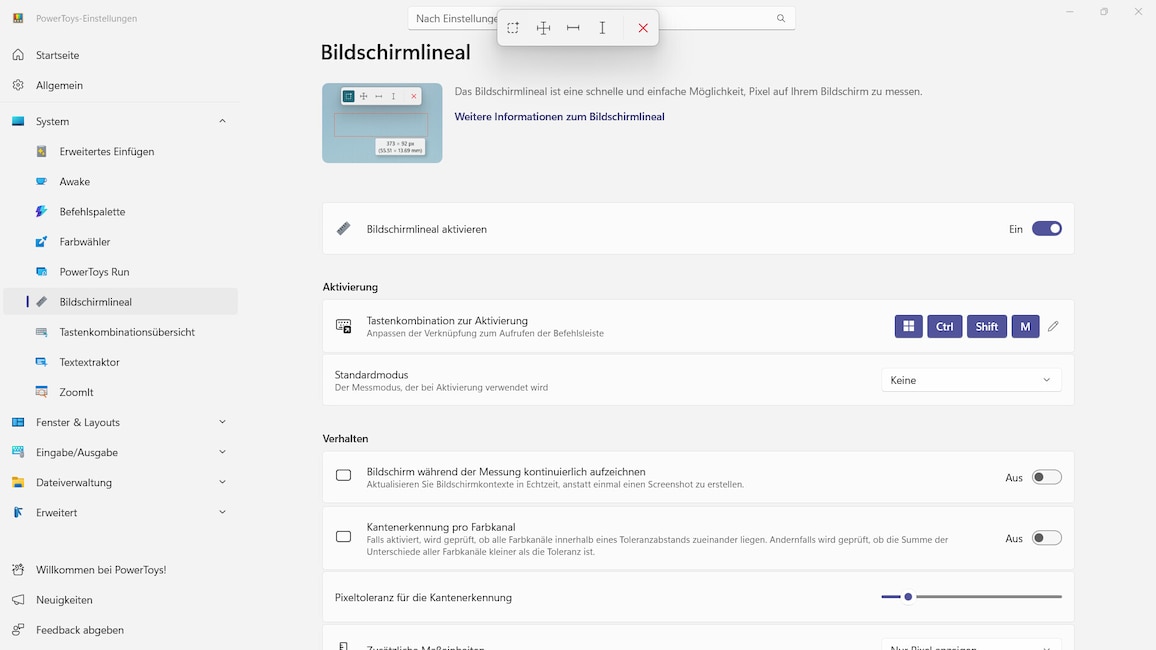Select the cross spacing tool in ruler toolbar
1156x650 pixels.
(543, 28)
